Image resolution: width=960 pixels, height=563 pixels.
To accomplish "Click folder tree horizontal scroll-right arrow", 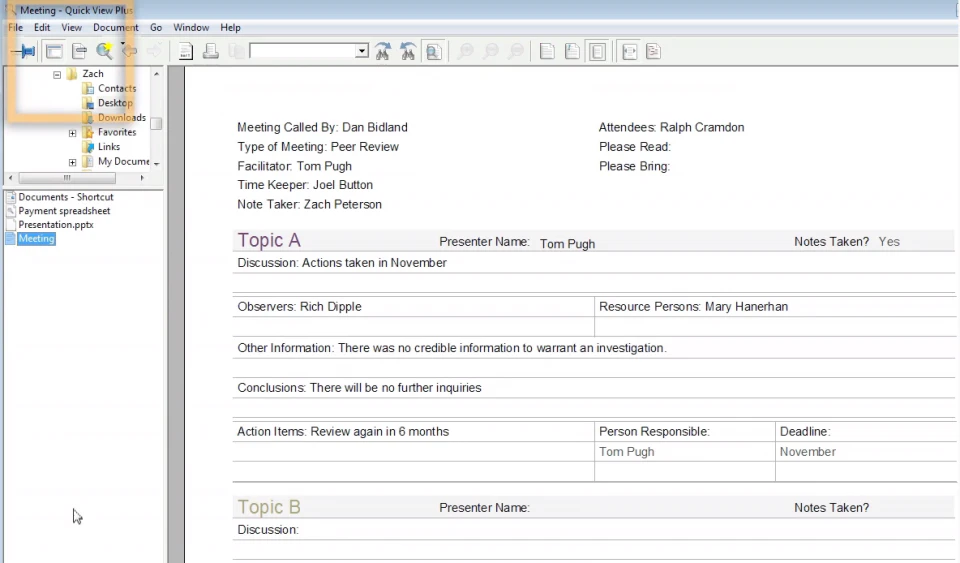I will point(142,178).
